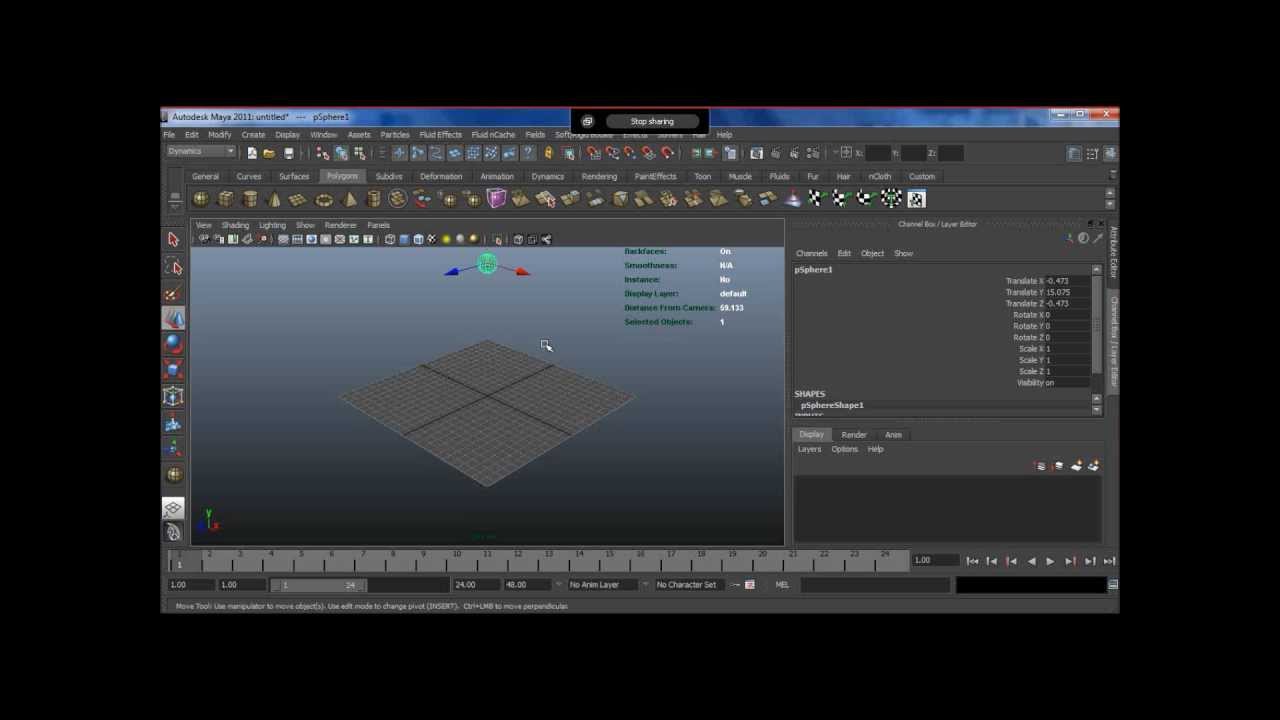Toggle use all lights viewport icon
This screenshot has height=720, width=1280.
pyautogui.click(x=446, y=240)
